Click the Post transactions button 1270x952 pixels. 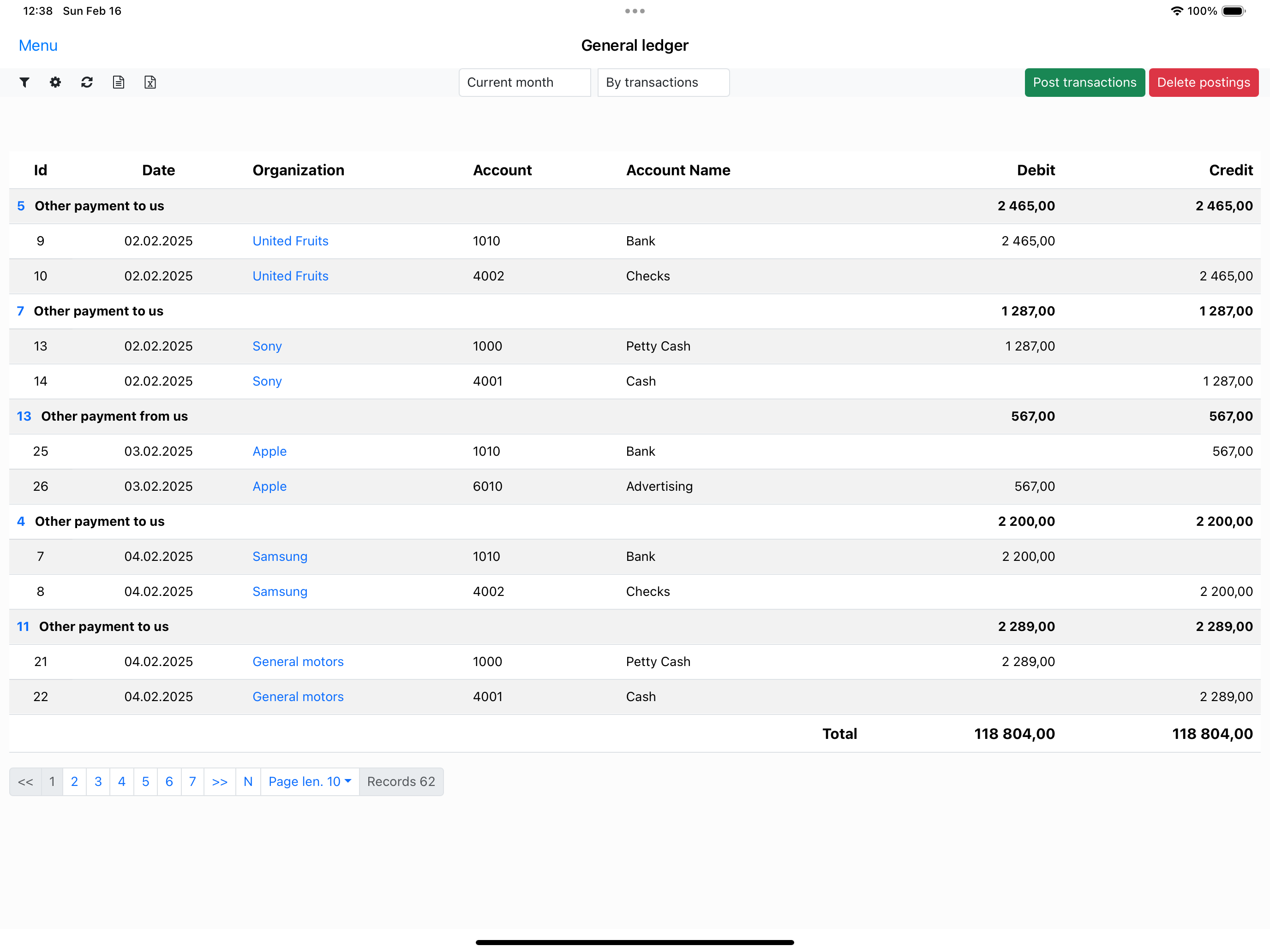click(x=1084, y=83)
